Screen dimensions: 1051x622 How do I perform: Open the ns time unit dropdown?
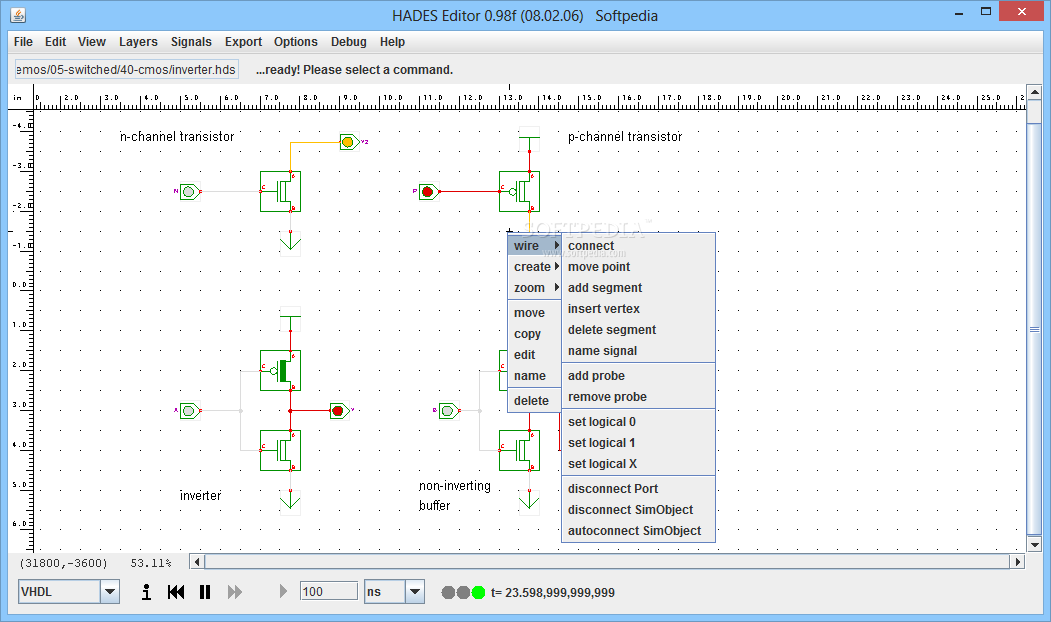click(415, 592)
